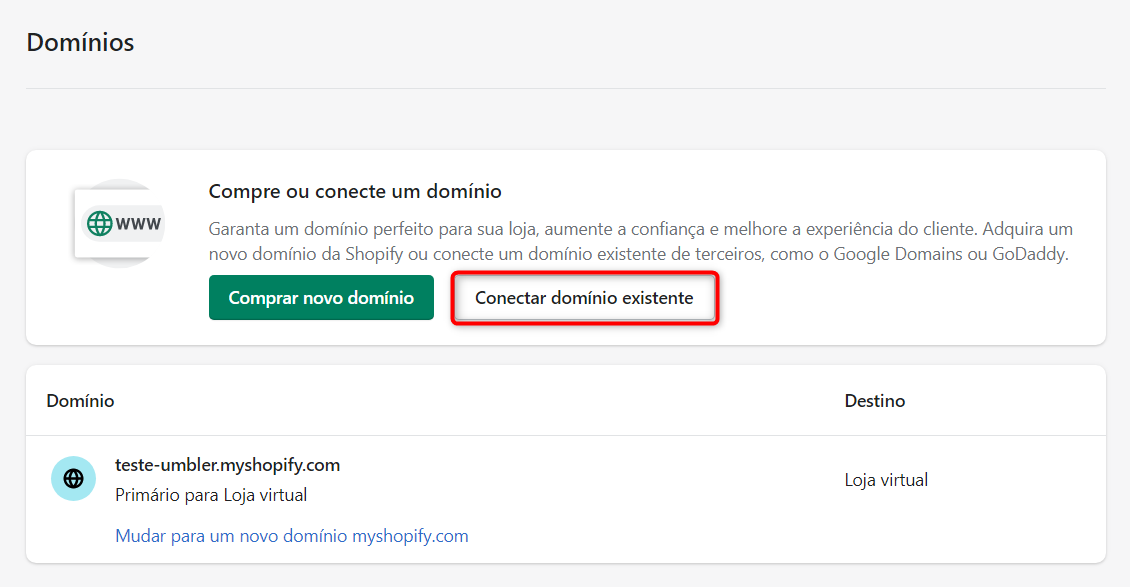Open the Mudar para um novo domínio link
Screen dimensions: 1130x587
(x=291, y=536)
